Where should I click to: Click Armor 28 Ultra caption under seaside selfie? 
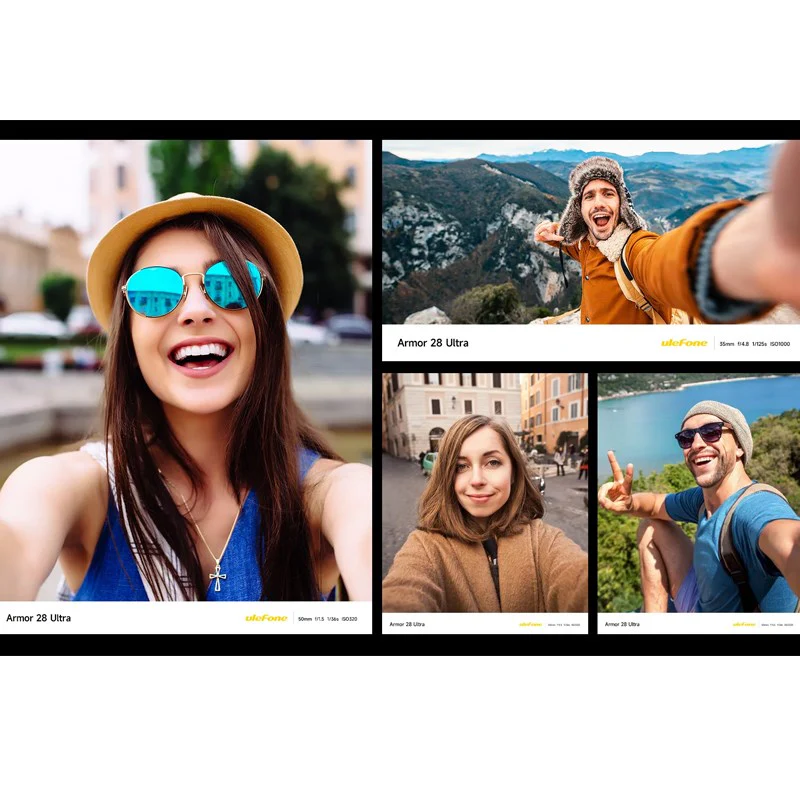(622, 624)
